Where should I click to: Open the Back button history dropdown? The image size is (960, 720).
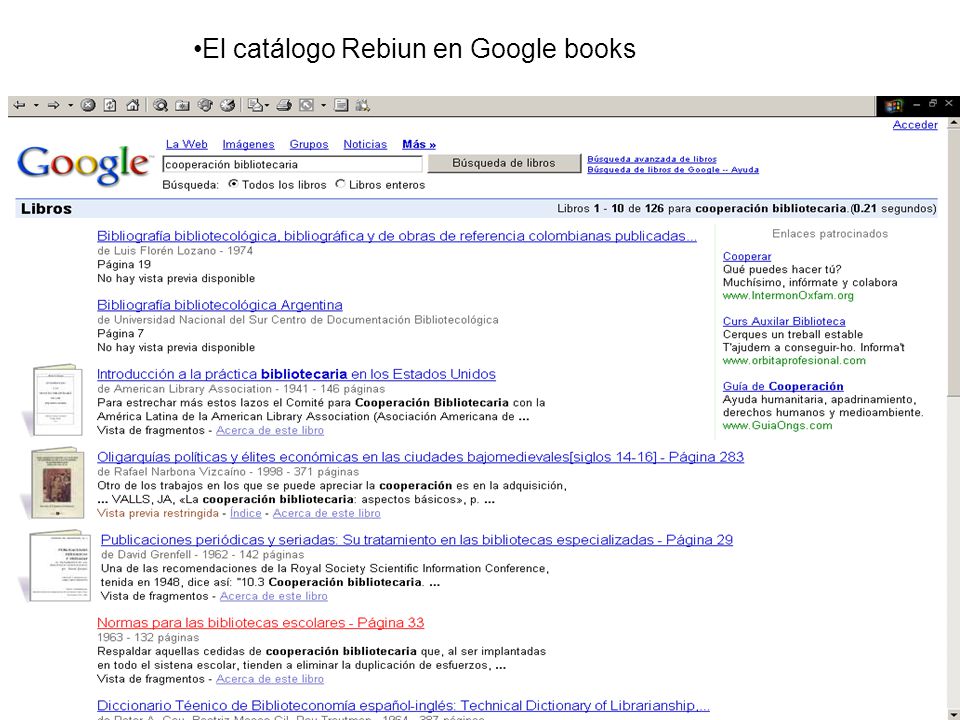coord(36,105)
